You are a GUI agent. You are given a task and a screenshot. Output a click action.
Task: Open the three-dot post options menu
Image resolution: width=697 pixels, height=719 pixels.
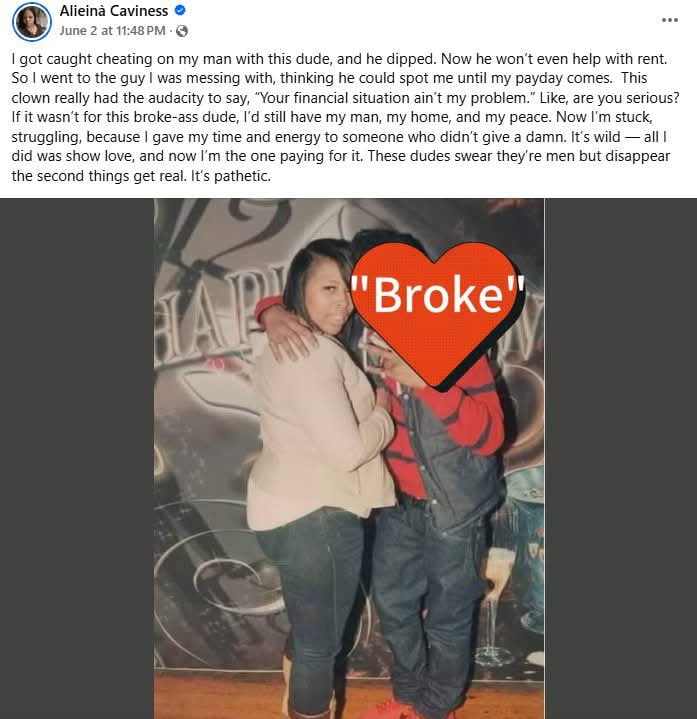[x=669, y=20]
